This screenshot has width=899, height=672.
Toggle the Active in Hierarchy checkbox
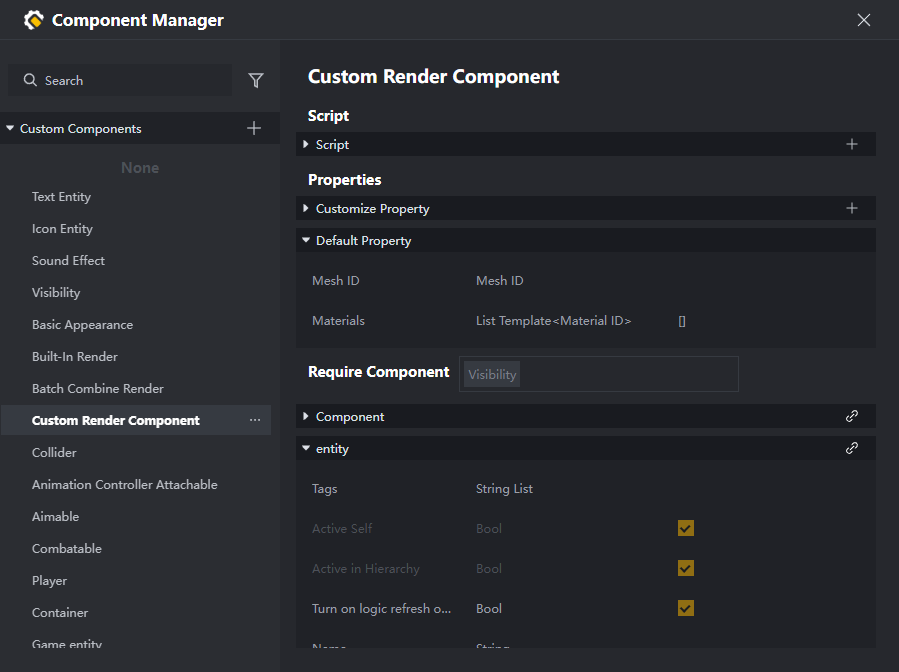coord(686,569)
